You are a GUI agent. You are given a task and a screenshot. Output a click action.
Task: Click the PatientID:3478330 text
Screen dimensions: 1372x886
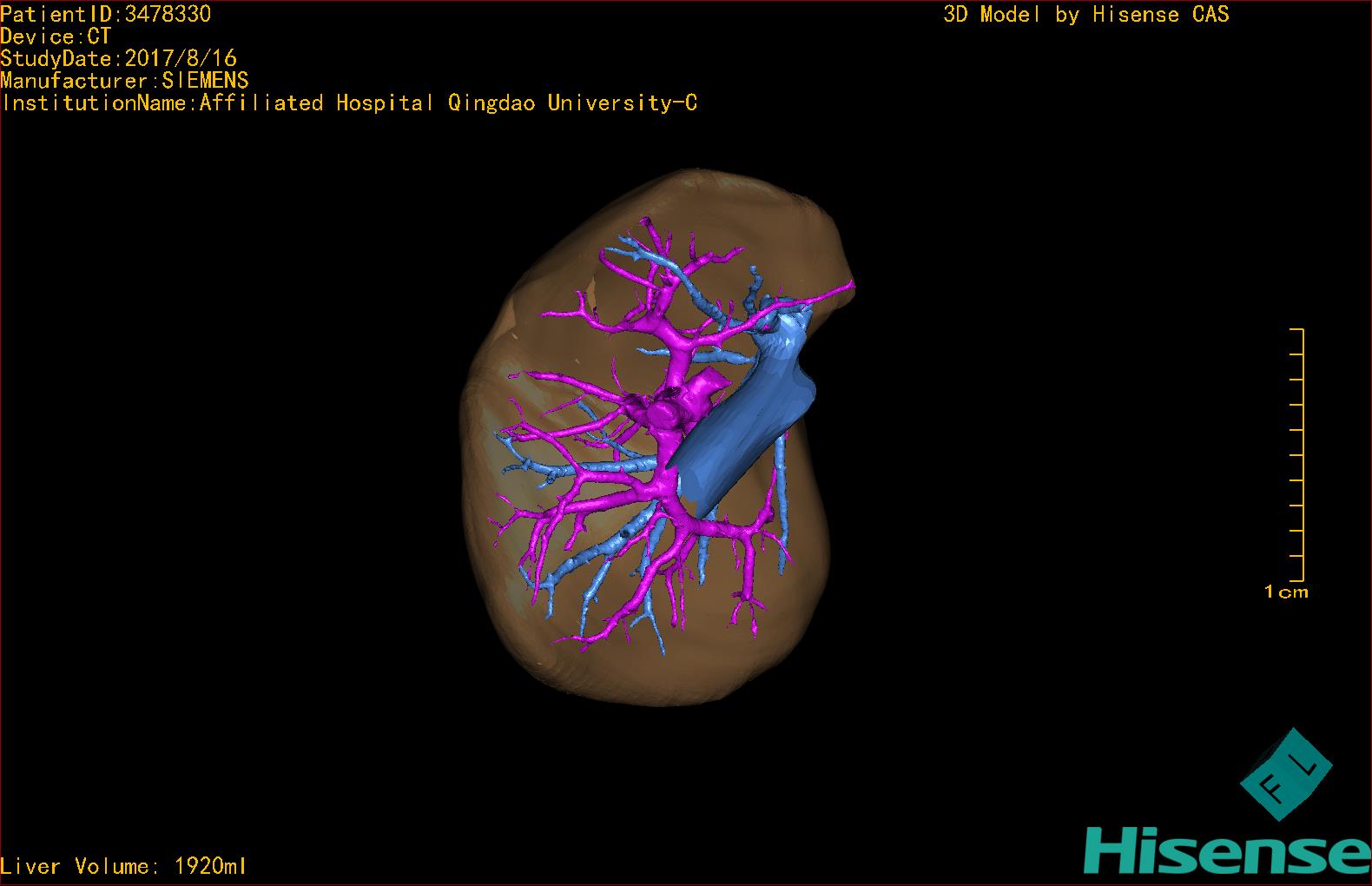pos(105,14)
